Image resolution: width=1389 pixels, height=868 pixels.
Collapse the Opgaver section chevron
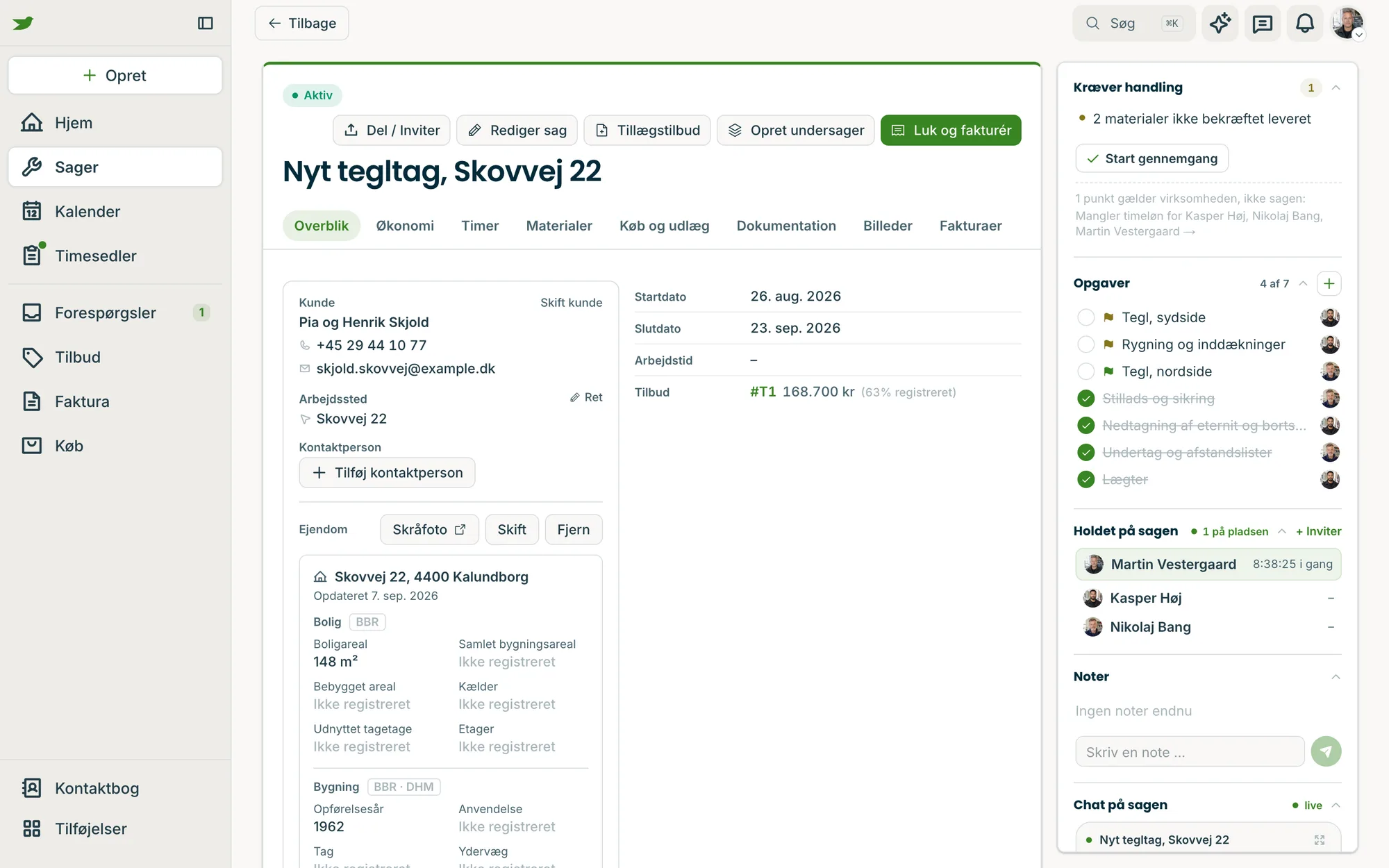tap(1303, 283)
